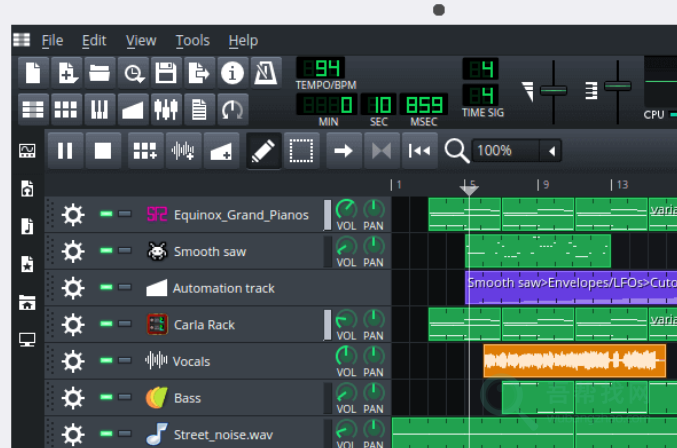The height and width of the screenshot is (448, 677).
Task: Select the Draw mode pencil tool
Action: pos(262,151)
